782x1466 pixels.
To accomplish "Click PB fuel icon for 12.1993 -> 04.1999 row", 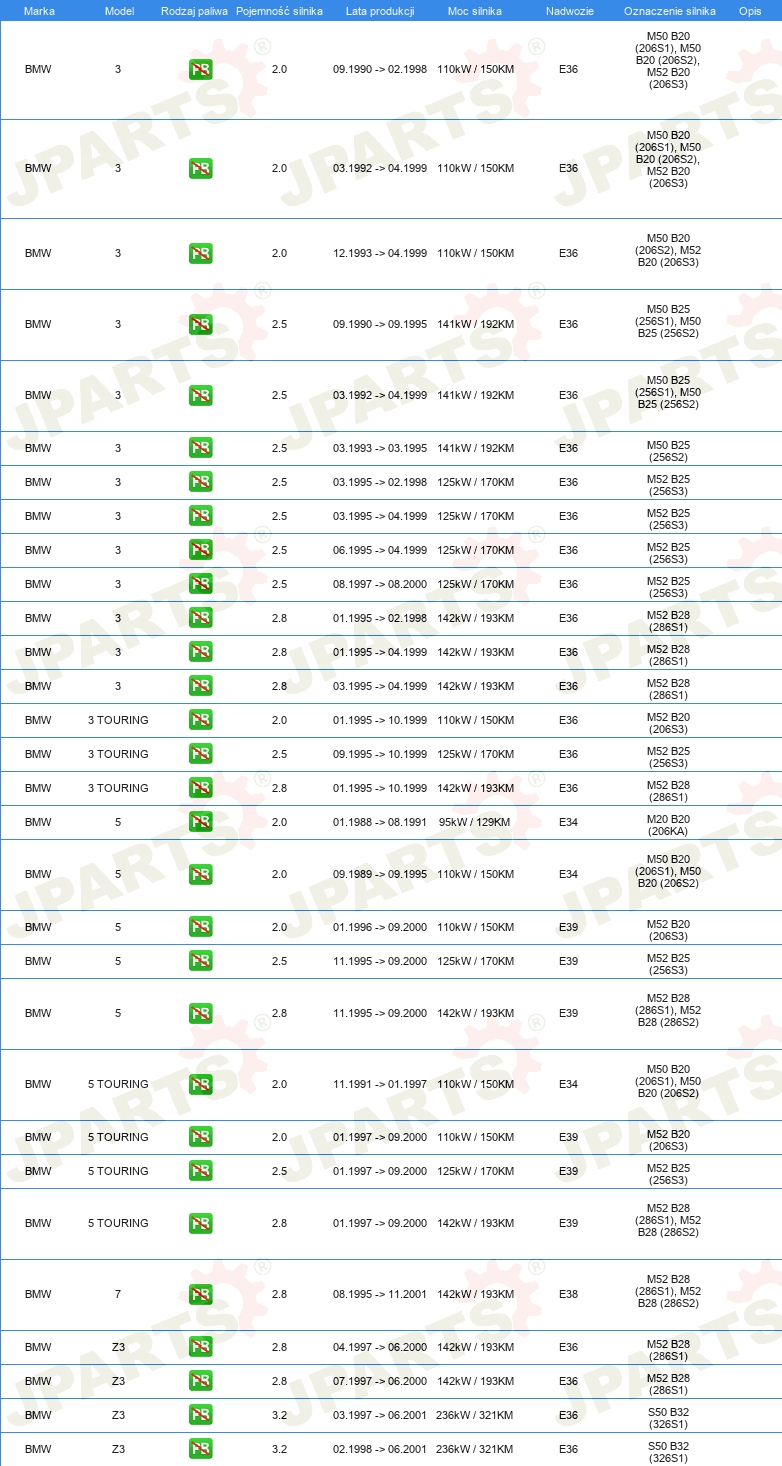I will (x=200, y=253).
